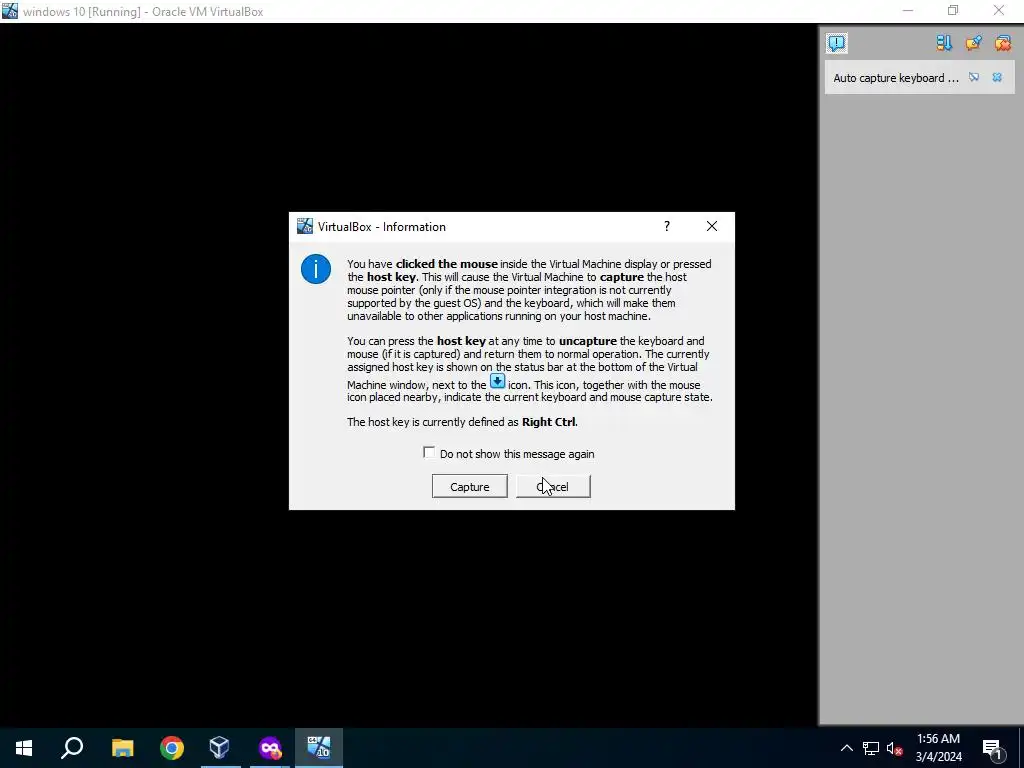The image size is (1024, 768).
Task: Expand the 'Auto capture keyboard' notification details arrow
Action: tap(974, 77)
